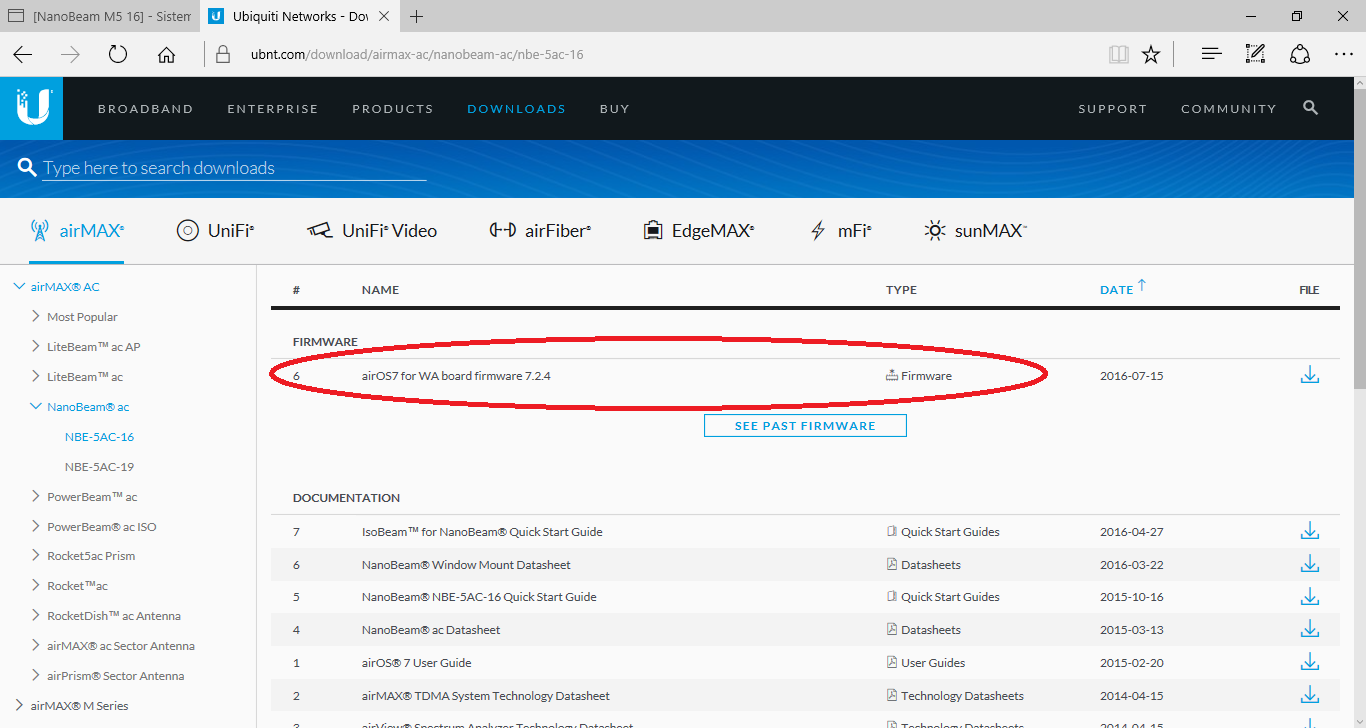Expand PowerBeam ac ISO tree item

[36, 526]
